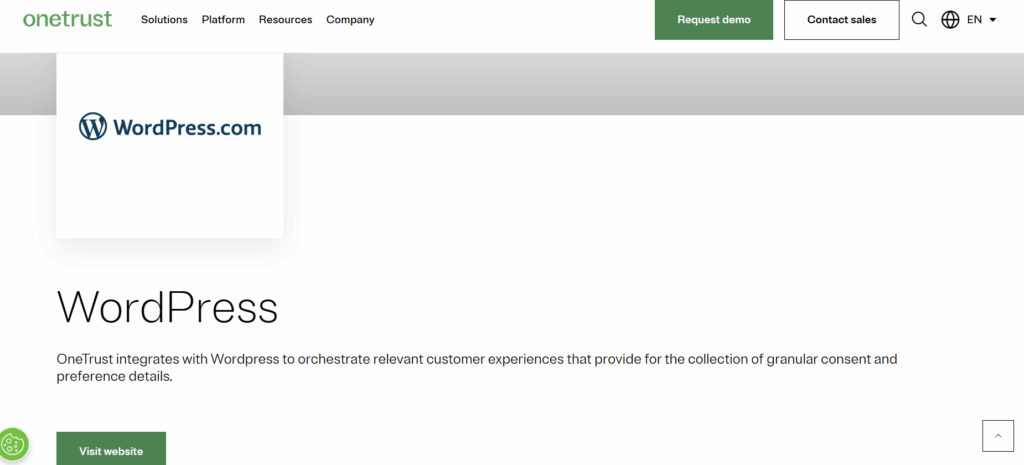Click the globe language icon
The width and height of the screenshot is (1024, 465).
click(950, 20)
